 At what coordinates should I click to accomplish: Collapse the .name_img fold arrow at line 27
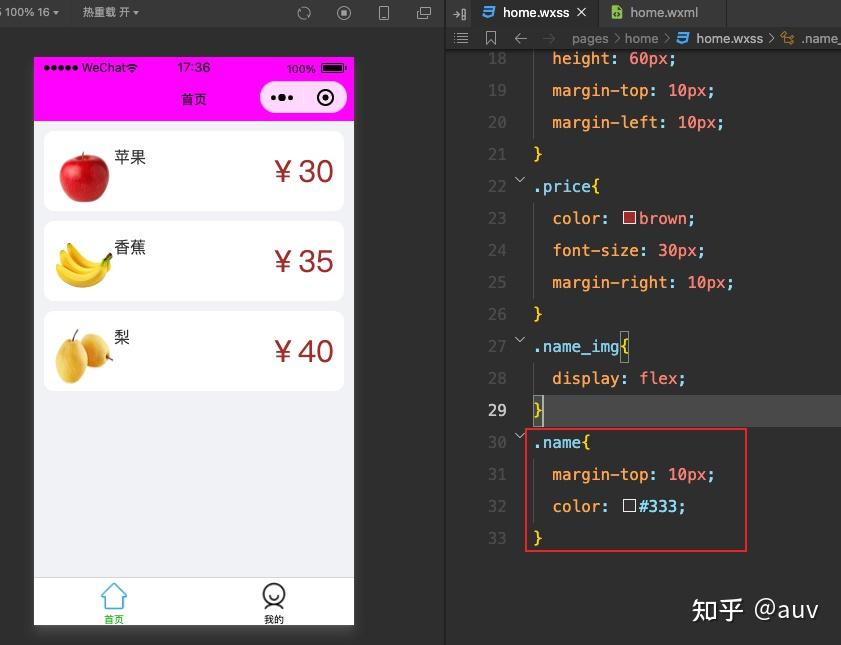519,340
